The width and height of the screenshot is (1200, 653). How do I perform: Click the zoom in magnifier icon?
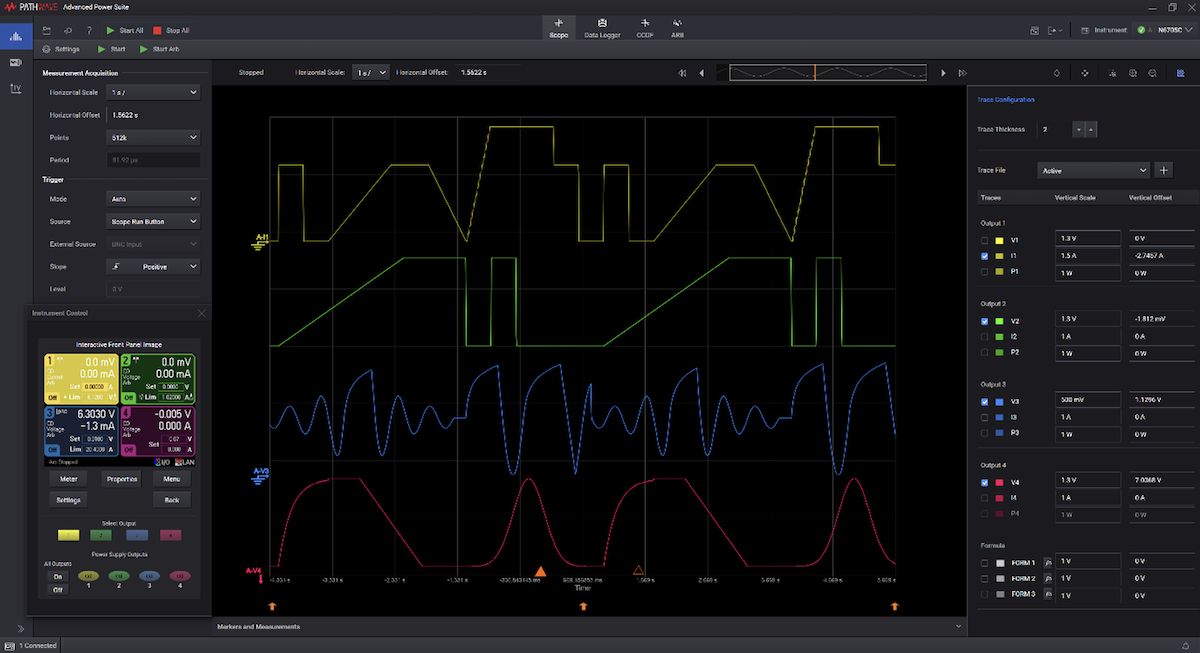1133,73
